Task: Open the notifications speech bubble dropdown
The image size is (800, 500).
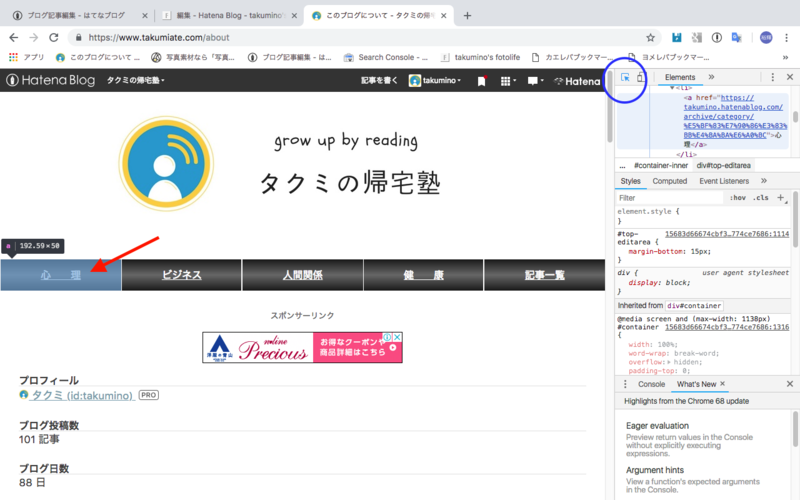Action: pos(535,81)
